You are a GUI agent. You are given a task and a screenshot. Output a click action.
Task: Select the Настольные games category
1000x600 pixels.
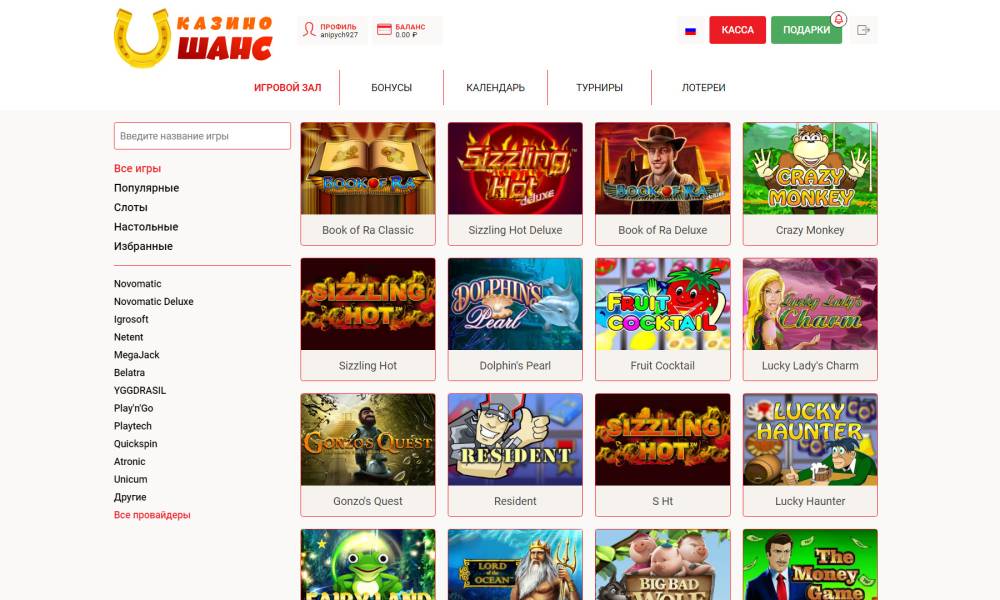tap(146, 226)
